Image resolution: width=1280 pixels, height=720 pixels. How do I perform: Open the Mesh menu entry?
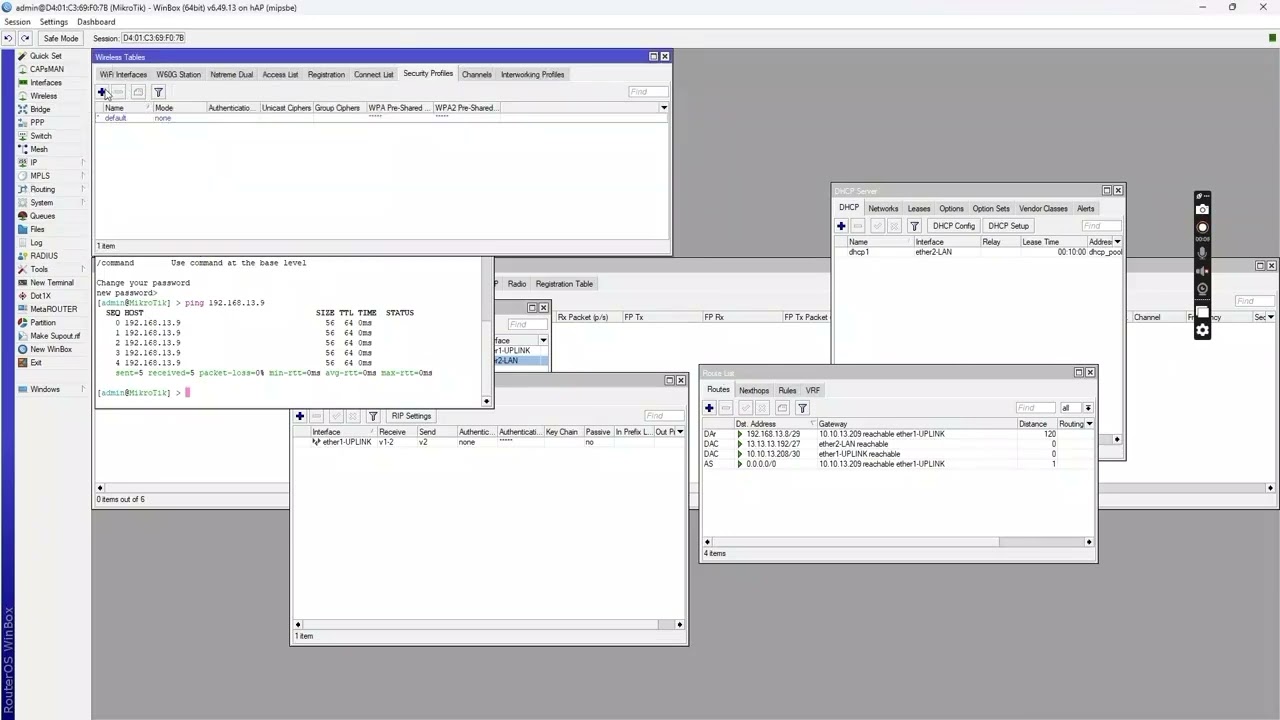pyautogui.click(x=38, y=149)
